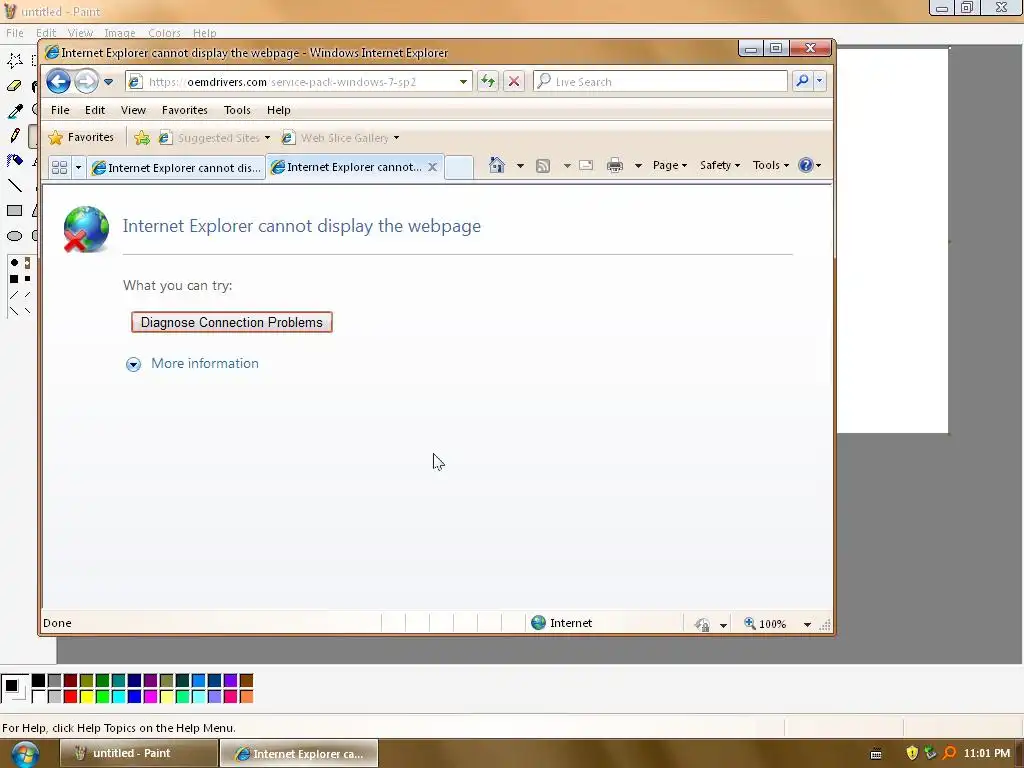This screenshot has height=768, width=1024.
Task: Select the Airbrush tool in Paint
Action: [x=14, y=161]
